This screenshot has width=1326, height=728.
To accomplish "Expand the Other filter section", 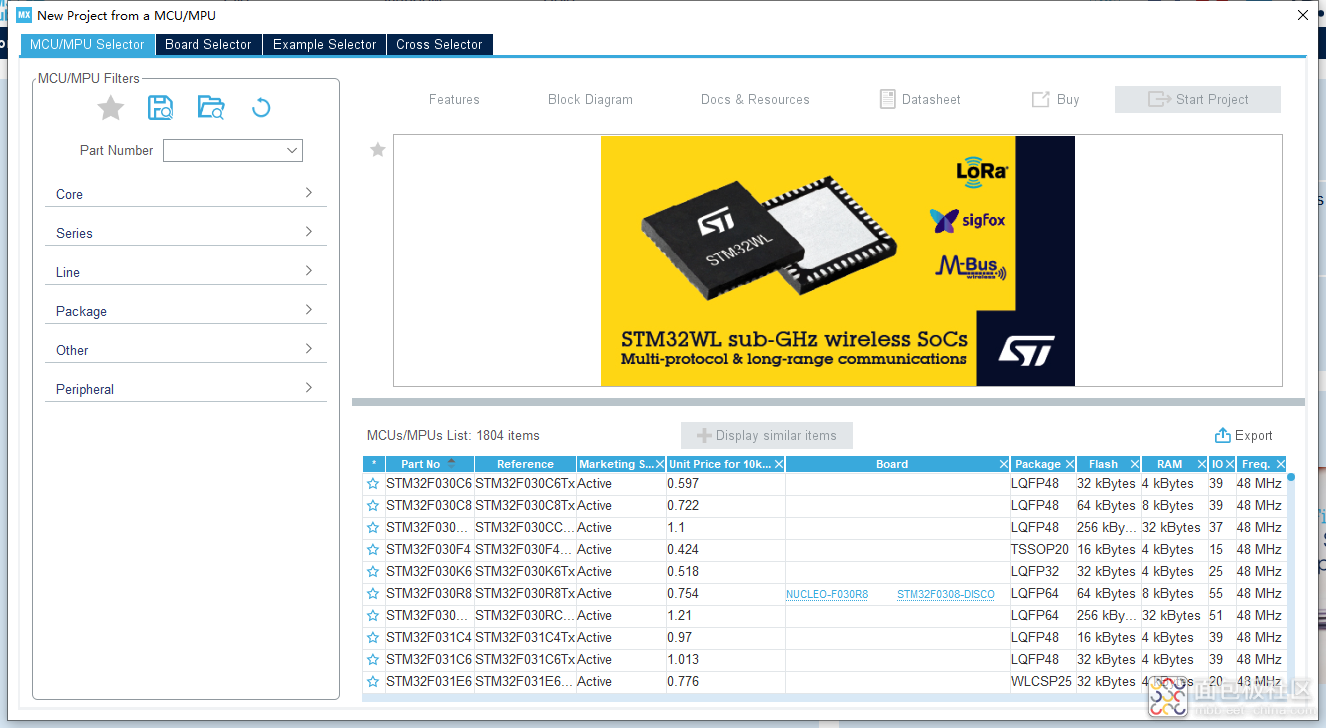I will pos(186,350).
